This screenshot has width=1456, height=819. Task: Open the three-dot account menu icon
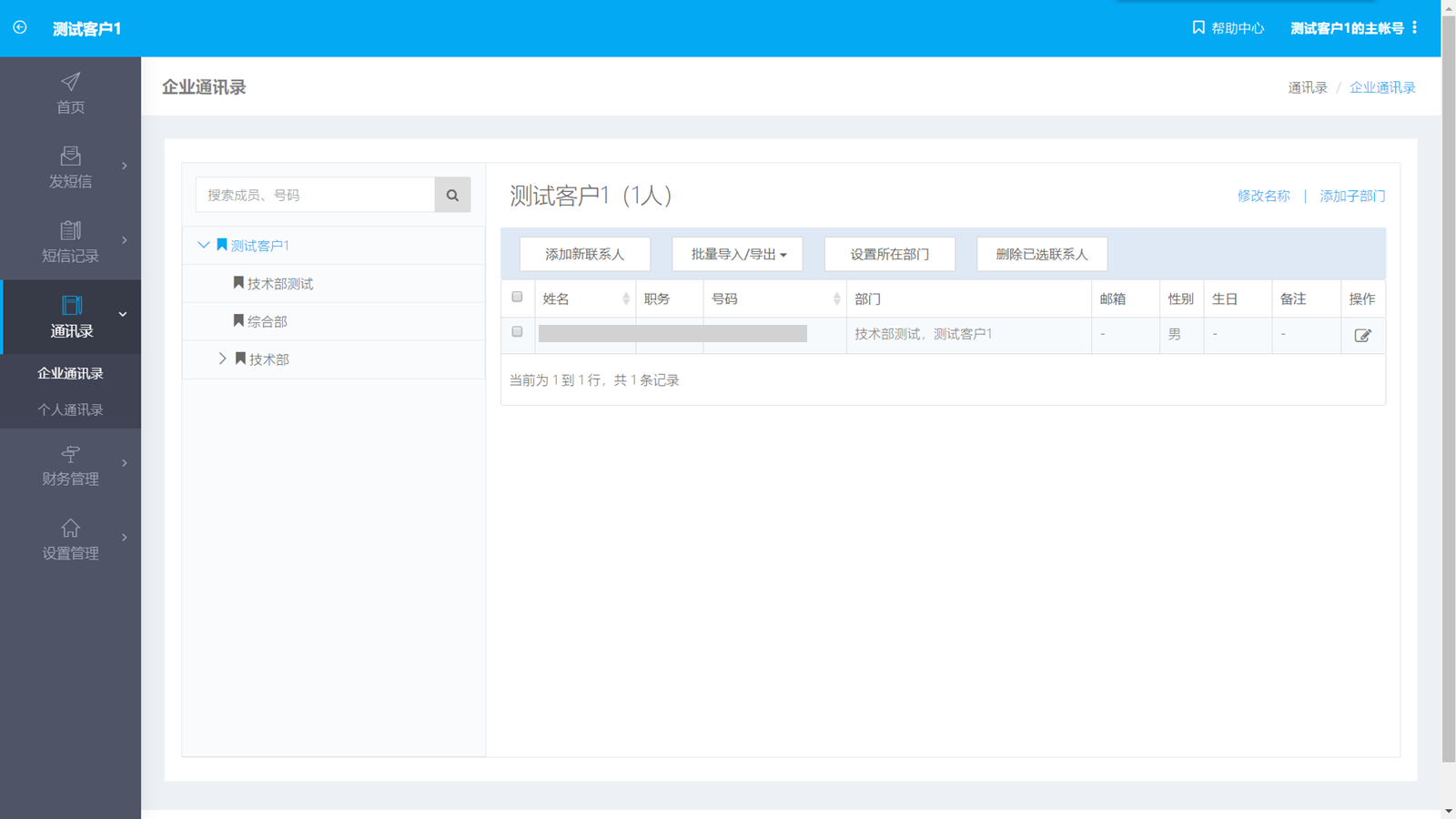click(x=1414, y=28)
